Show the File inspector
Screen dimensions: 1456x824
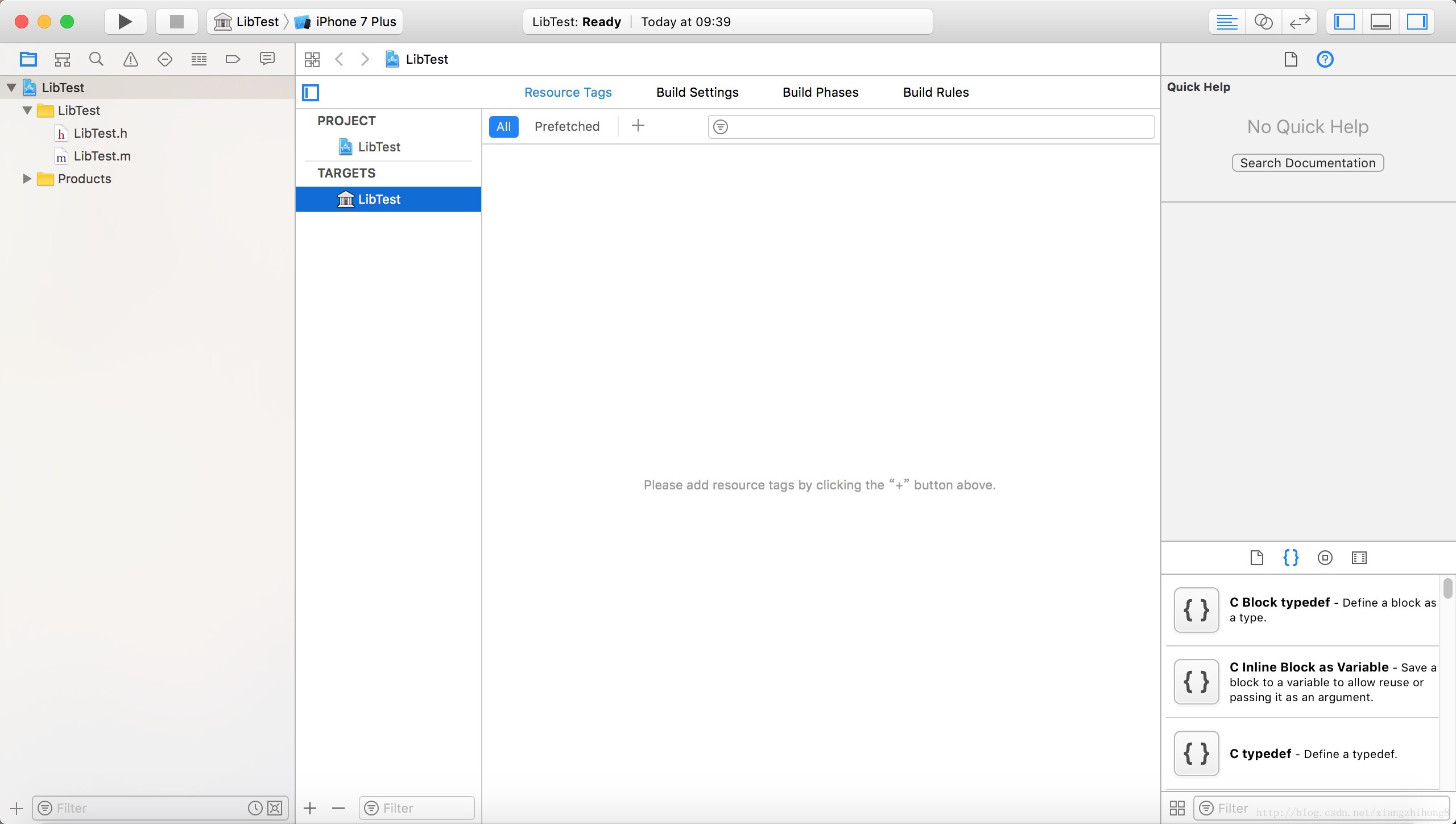pyautogui.click(x=1291, y=59)
